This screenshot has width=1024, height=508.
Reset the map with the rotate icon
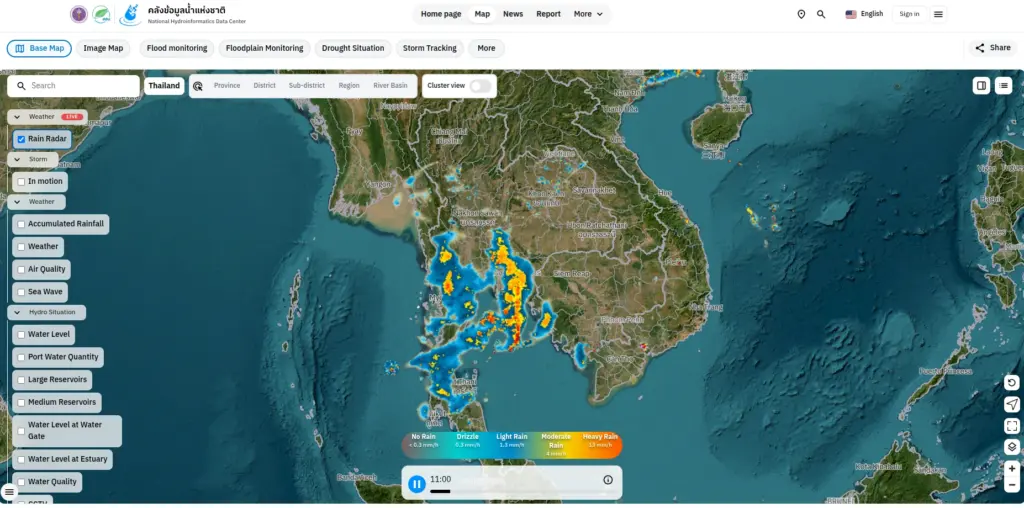pos(1012,383)
